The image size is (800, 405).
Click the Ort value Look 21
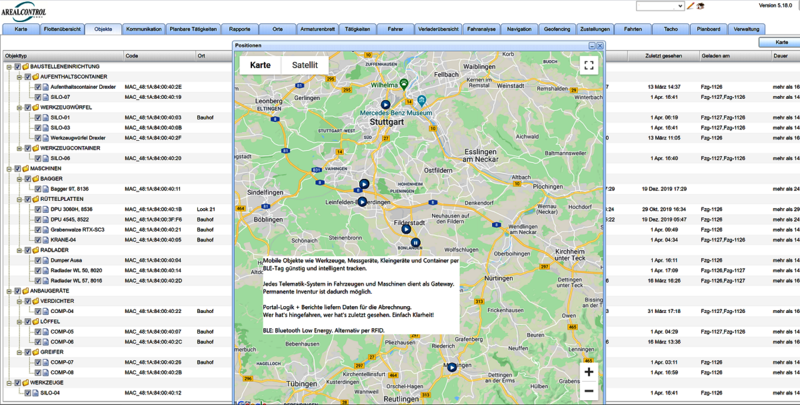tap(206, 209)
